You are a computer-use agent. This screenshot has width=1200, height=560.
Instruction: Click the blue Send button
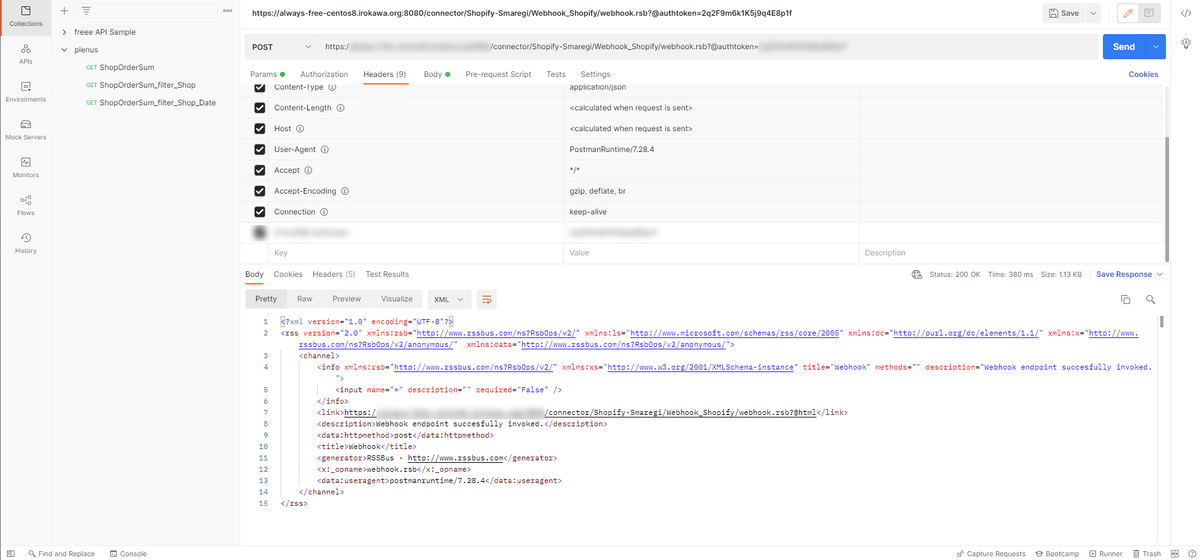point(1125,47)
